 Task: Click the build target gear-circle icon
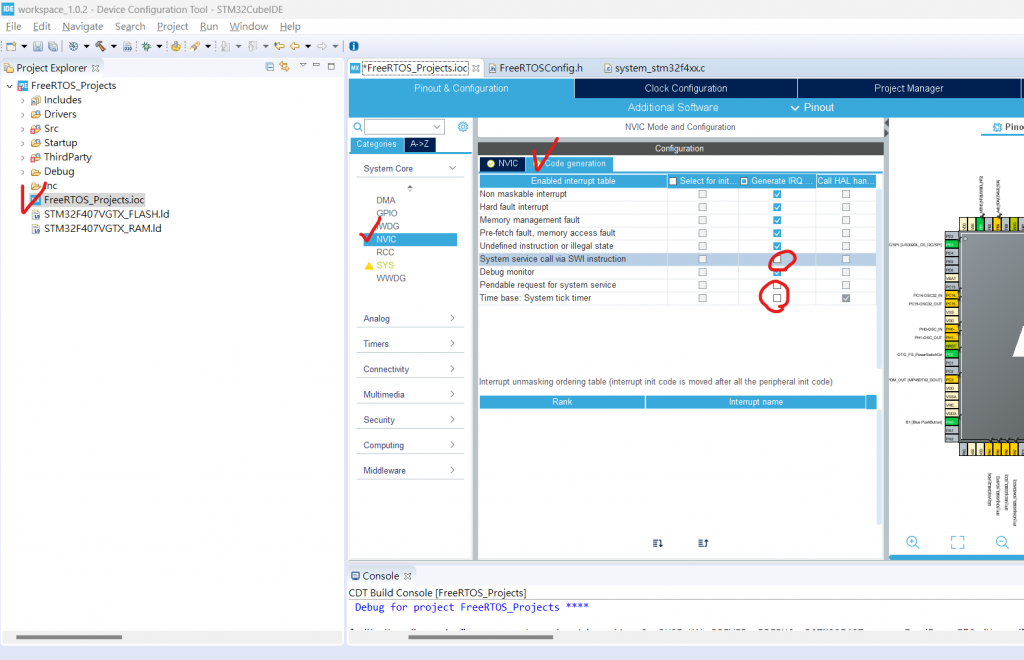point(73,46)
